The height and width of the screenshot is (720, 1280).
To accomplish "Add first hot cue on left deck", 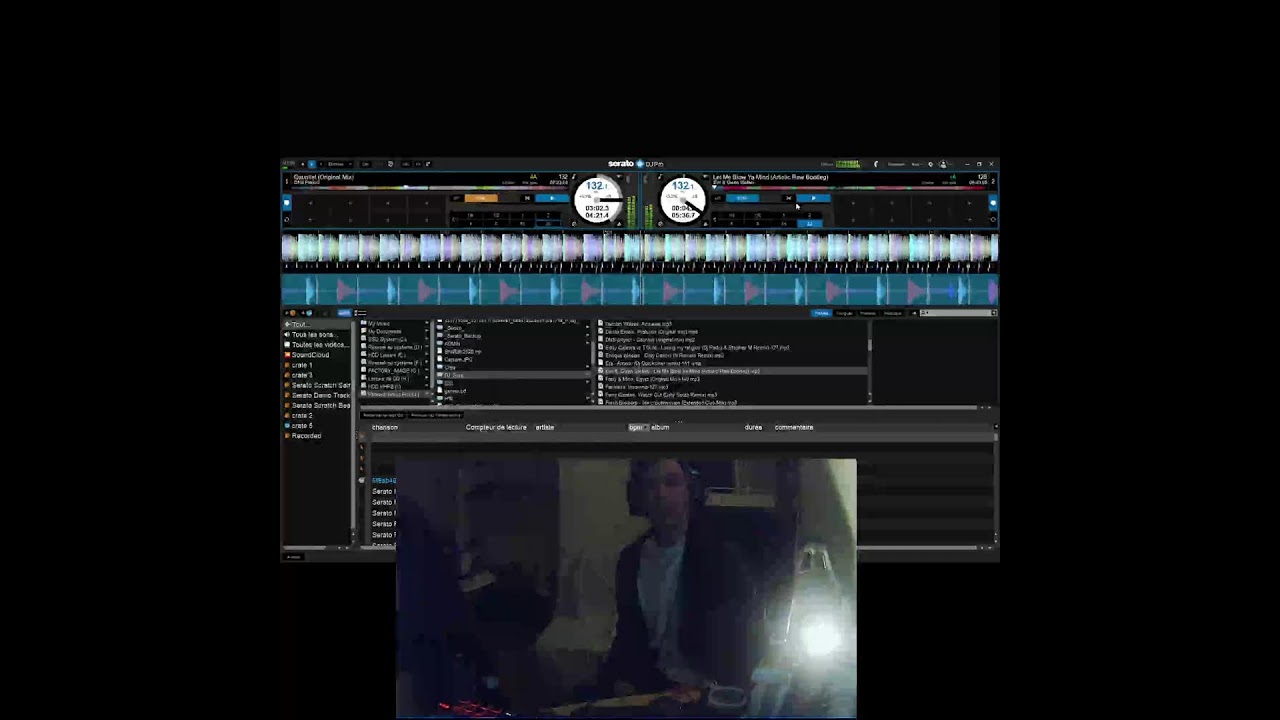I will pyautogui.click(x=310, y=203).
